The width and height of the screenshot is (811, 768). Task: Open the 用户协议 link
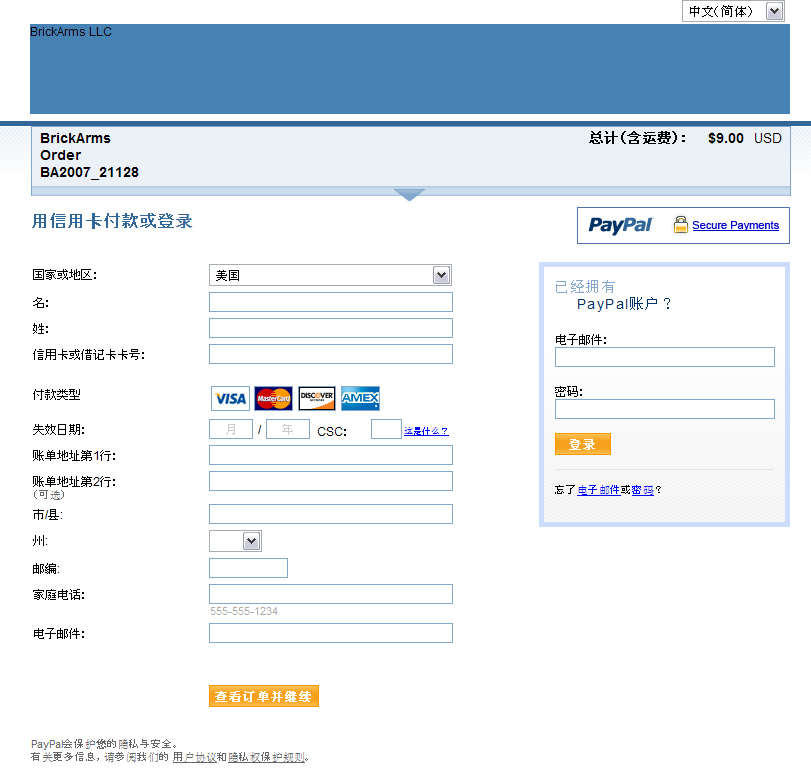click(x=194, y=757)
